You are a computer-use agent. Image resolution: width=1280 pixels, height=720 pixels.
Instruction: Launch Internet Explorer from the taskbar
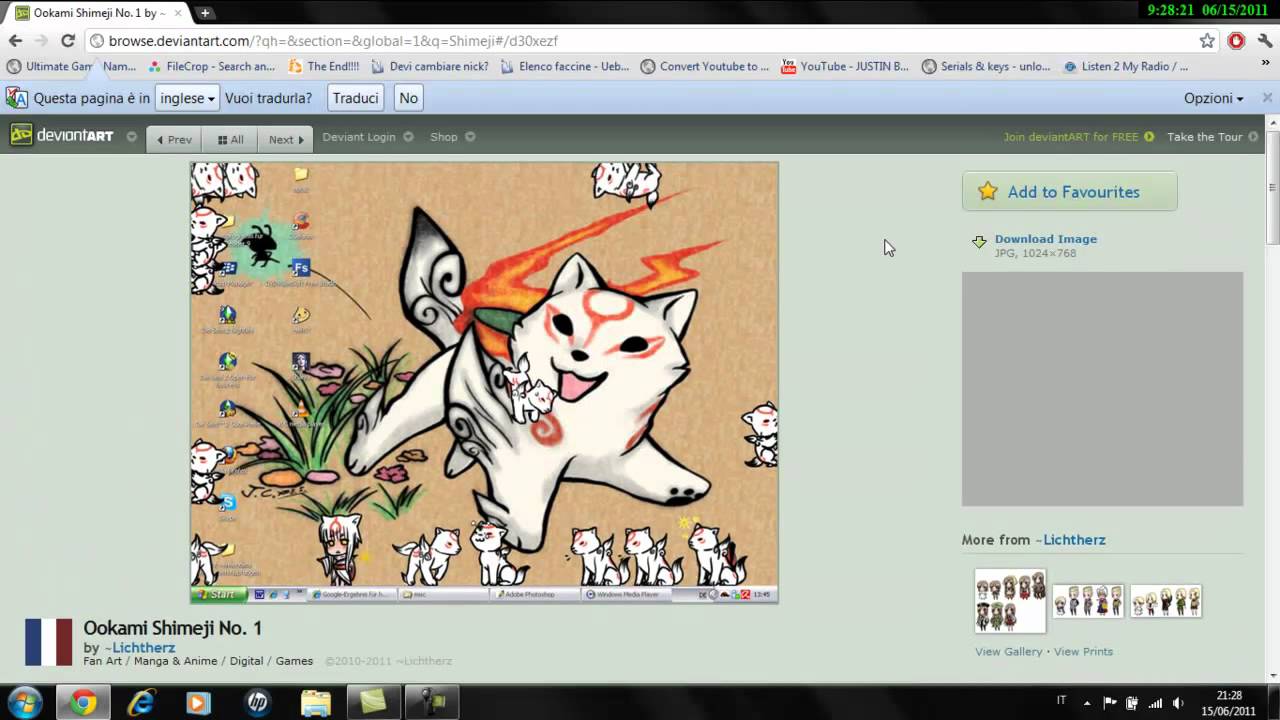tap(141, 703)
